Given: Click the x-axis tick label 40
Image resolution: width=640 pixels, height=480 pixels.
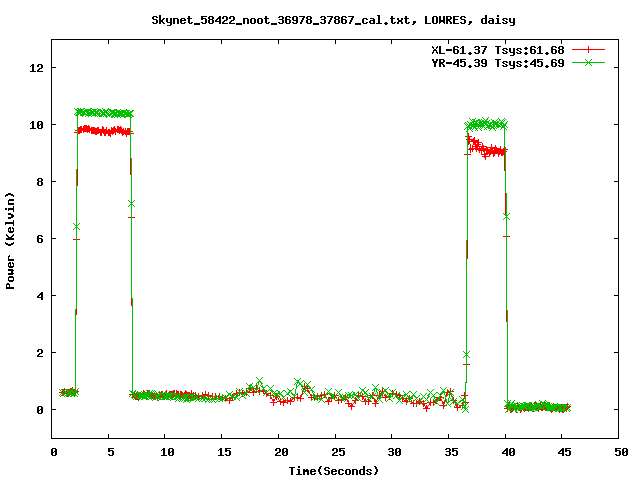Looking at the screenshot, I should pos(508,452).
